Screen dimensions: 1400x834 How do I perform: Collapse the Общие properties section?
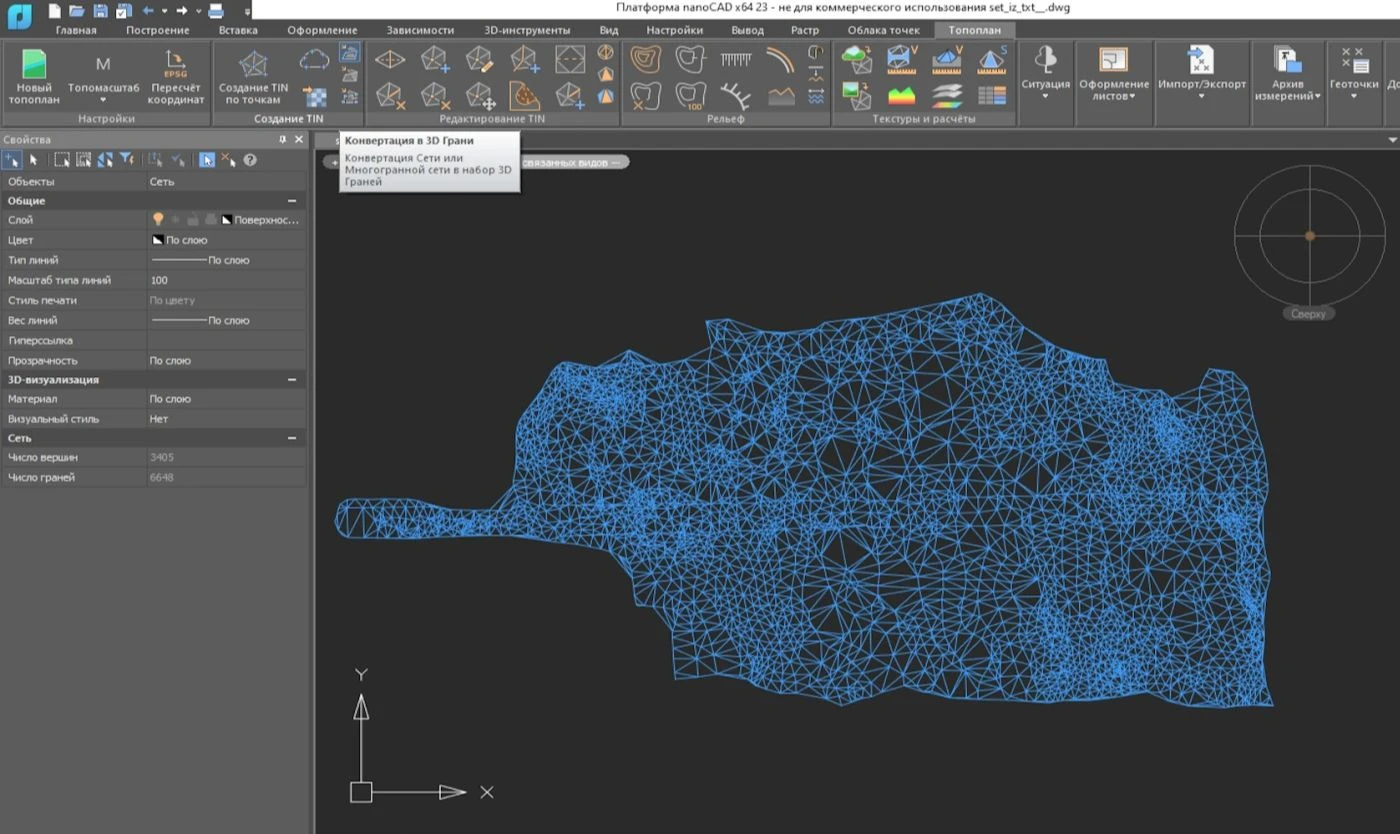292,201
